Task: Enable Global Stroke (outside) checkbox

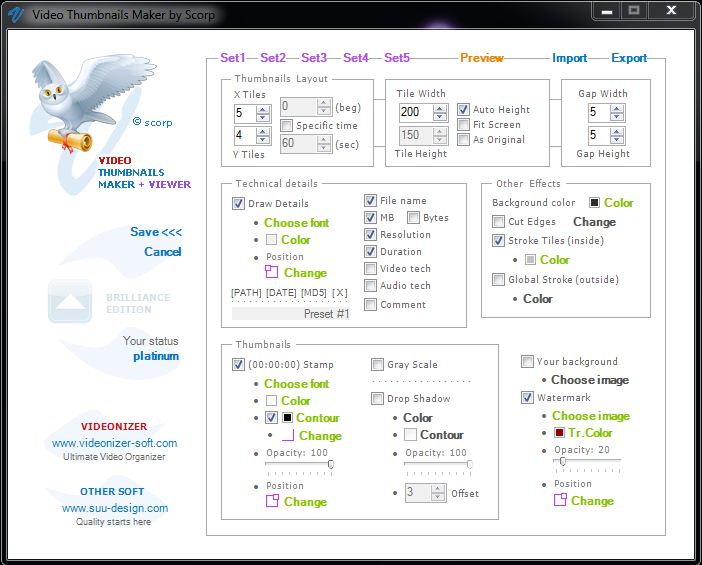Action: pos(498,279)
